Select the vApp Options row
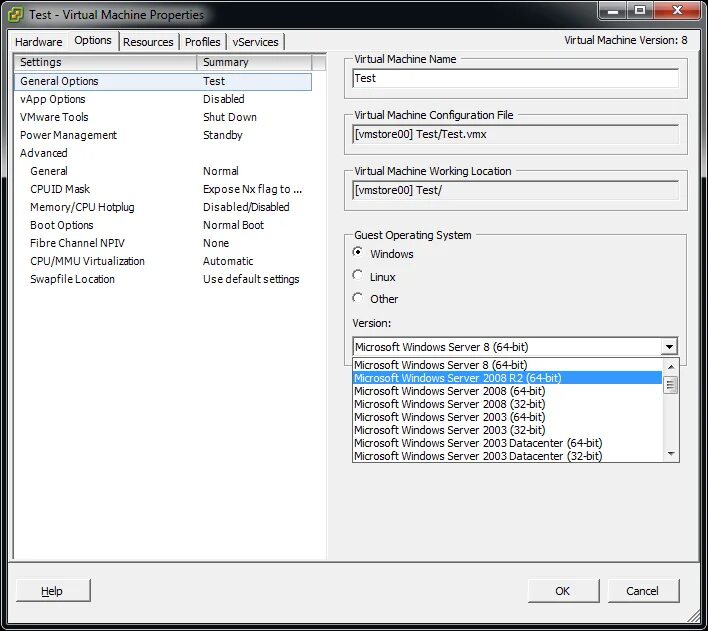 [163, 99]
